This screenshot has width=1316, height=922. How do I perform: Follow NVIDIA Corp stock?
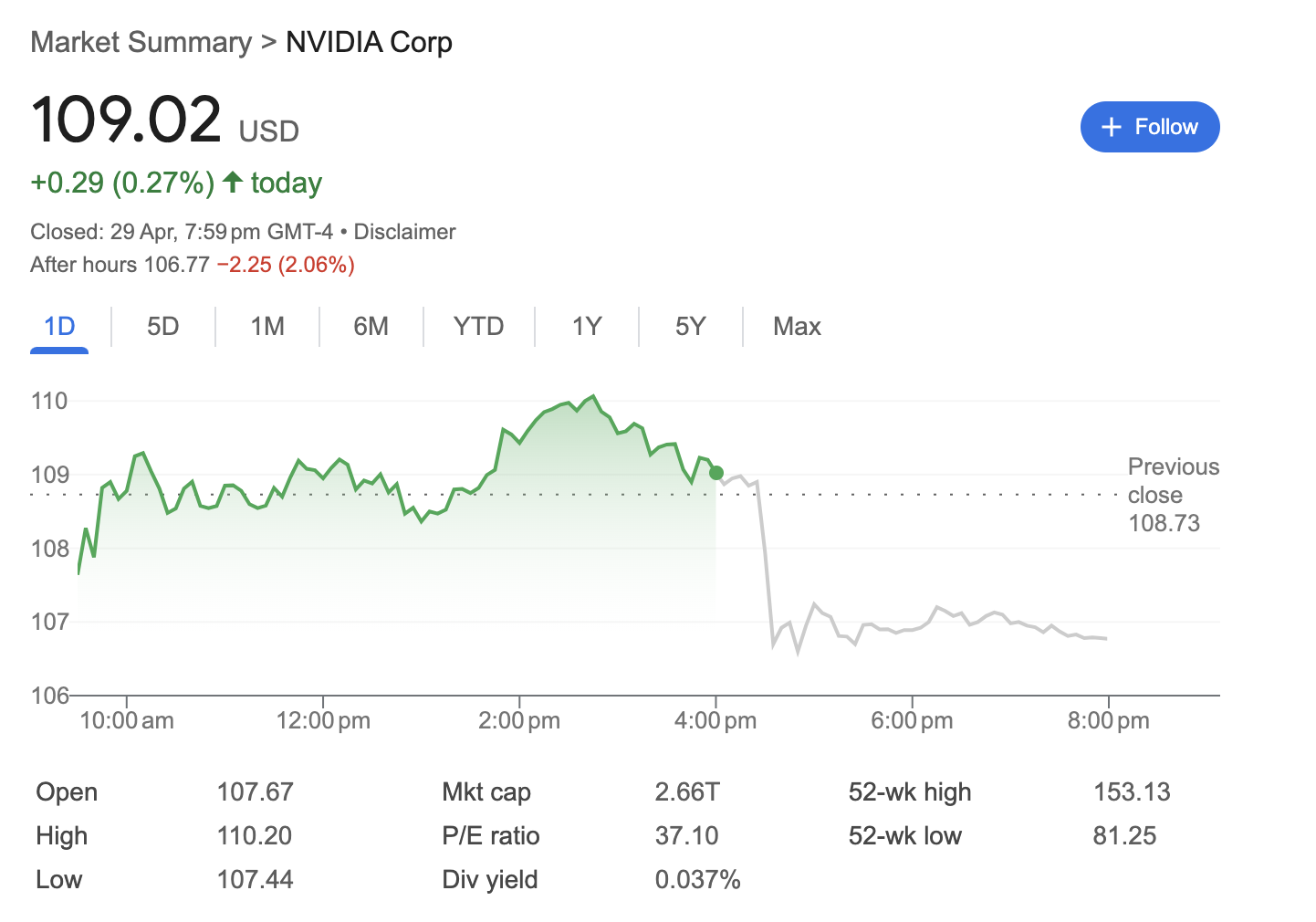1150,127
